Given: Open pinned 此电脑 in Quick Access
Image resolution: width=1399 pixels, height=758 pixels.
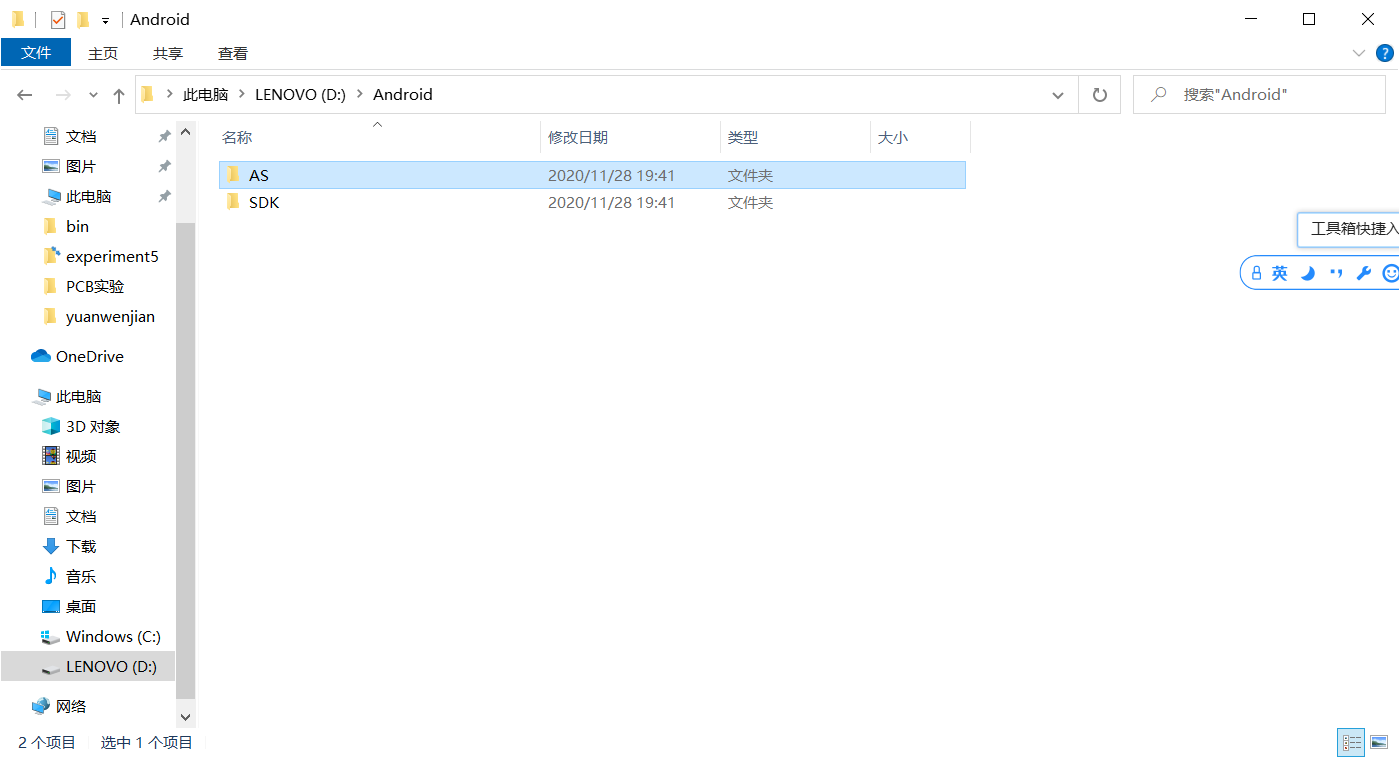Looking at the screenshot, I should pos(88,196).
